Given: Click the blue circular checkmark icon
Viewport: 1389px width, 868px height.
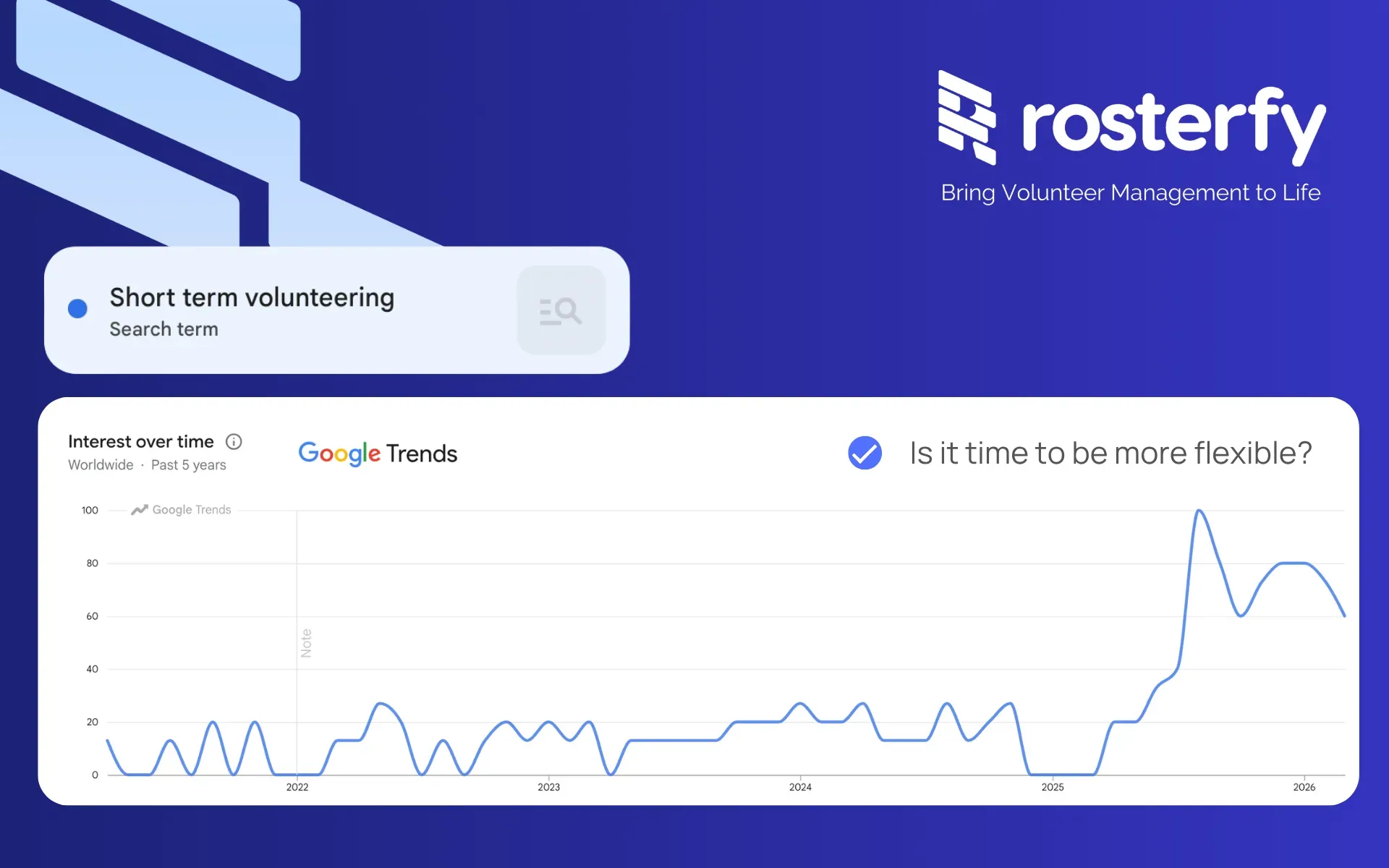Looking at the screenshot, I should click(x=865, y=454).
